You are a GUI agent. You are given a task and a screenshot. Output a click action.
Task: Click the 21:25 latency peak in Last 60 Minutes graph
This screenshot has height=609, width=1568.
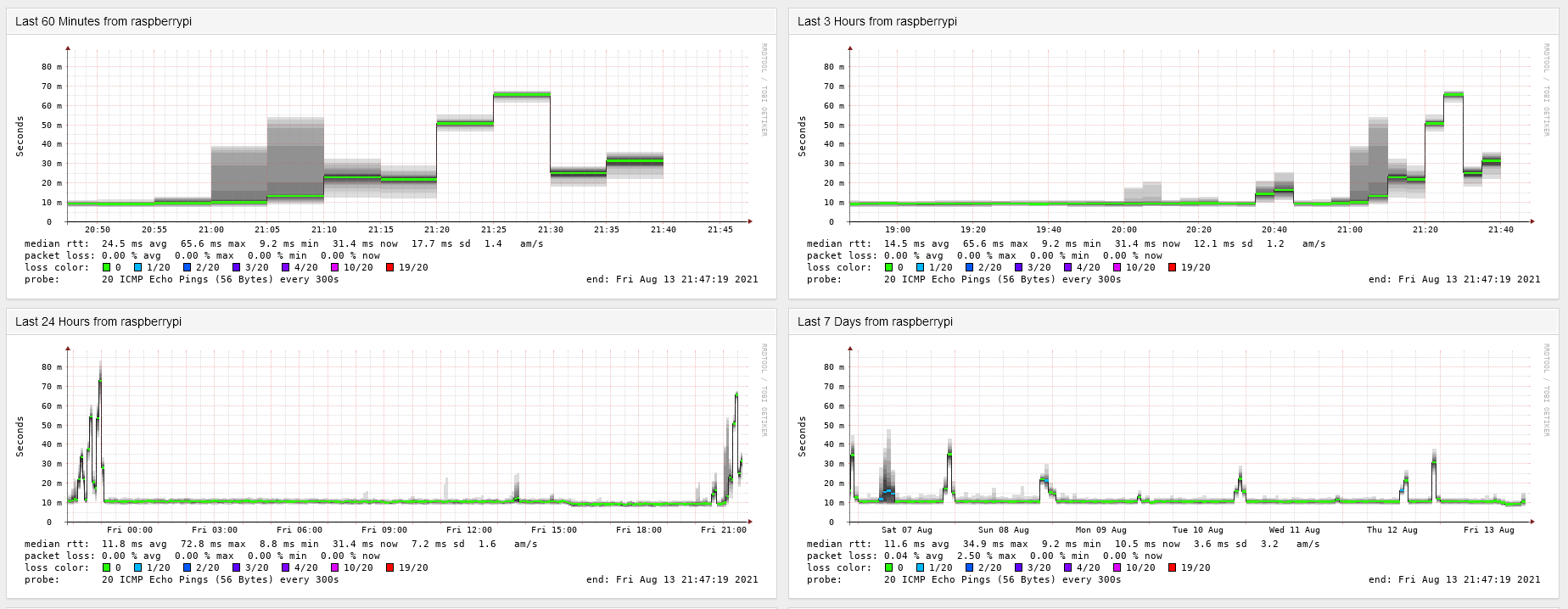[521, 94]
